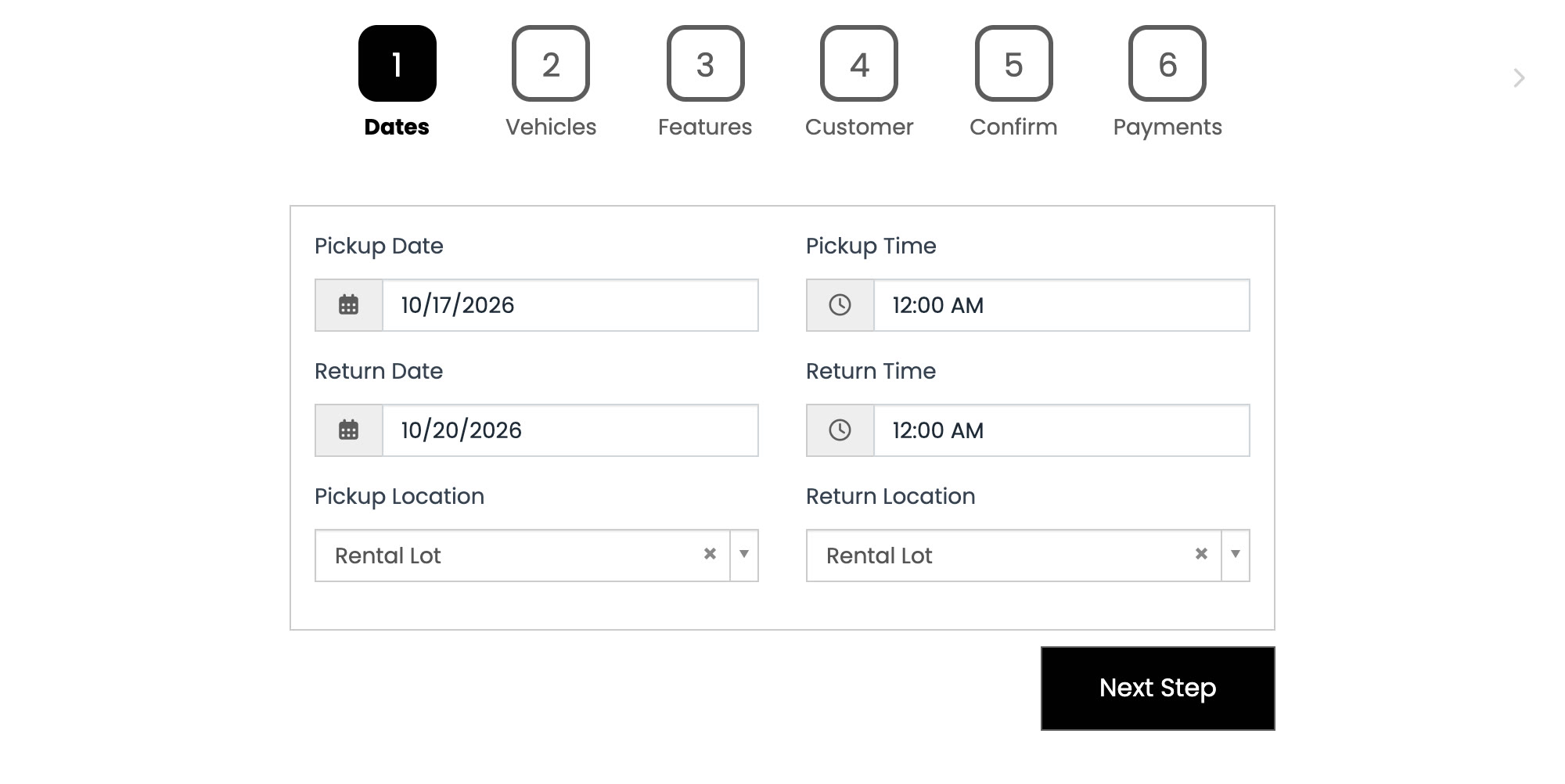Viewport: 1565px width, 784px height.
Task: Go to step 1 Dates
Action: click(397, 82)
